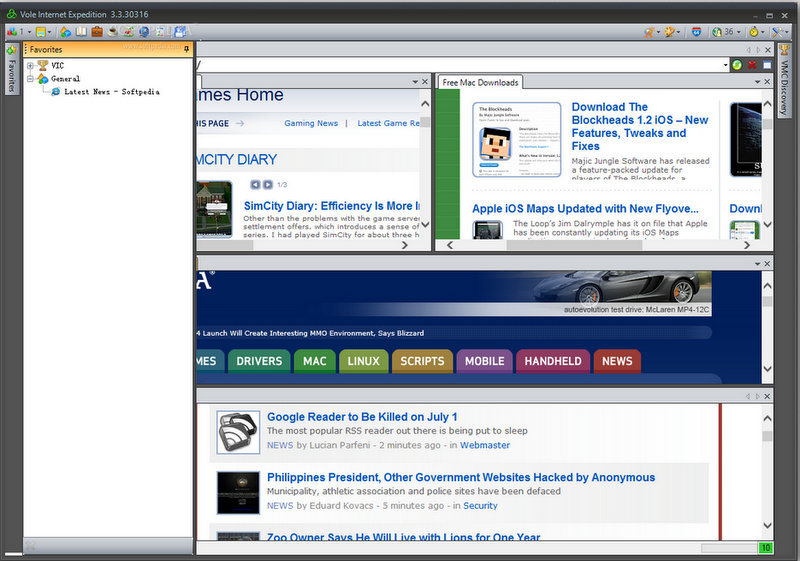Viewport: 800px width, 561px height.
Task: Click the colored shapes toolbar icon
Action: click(65, 32)
